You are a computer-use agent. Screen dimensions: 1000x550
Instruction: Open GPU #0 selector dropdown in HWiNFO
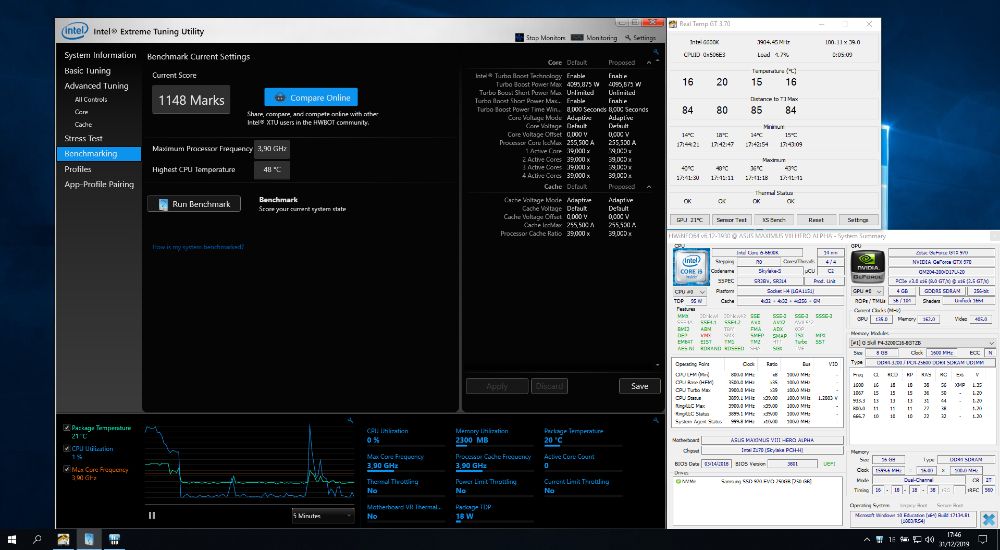(867, 291)
